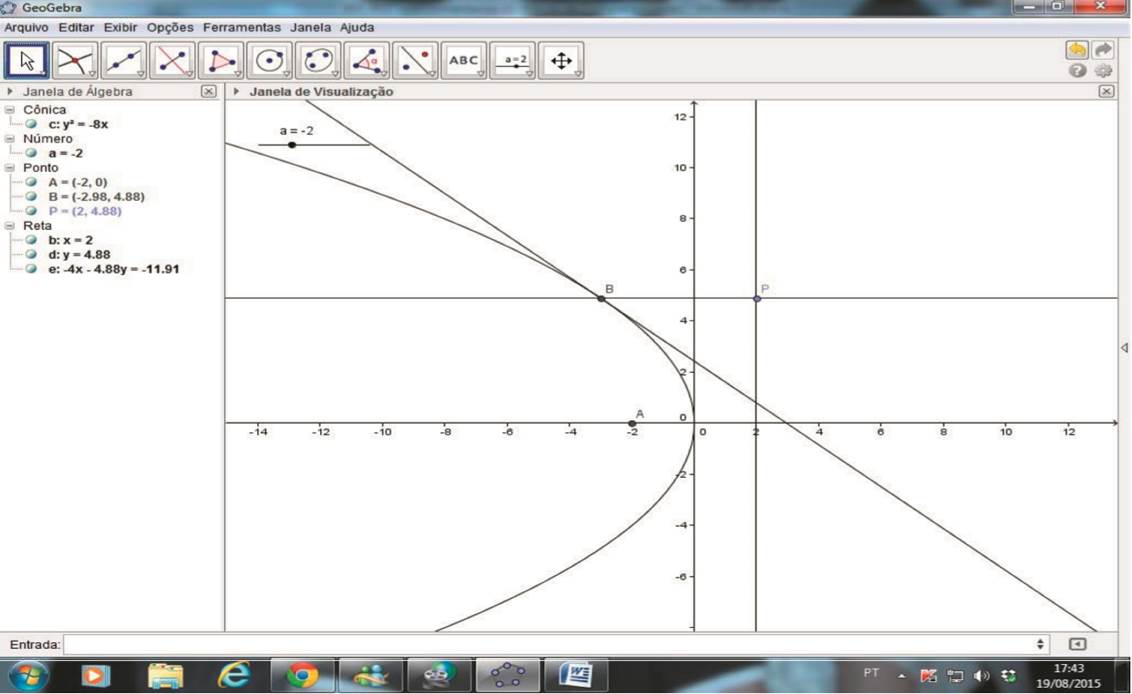Click the slider a = -2 handle
Image resolution: width=1132 pixels, height=694 pixels.
click(292, 145)
